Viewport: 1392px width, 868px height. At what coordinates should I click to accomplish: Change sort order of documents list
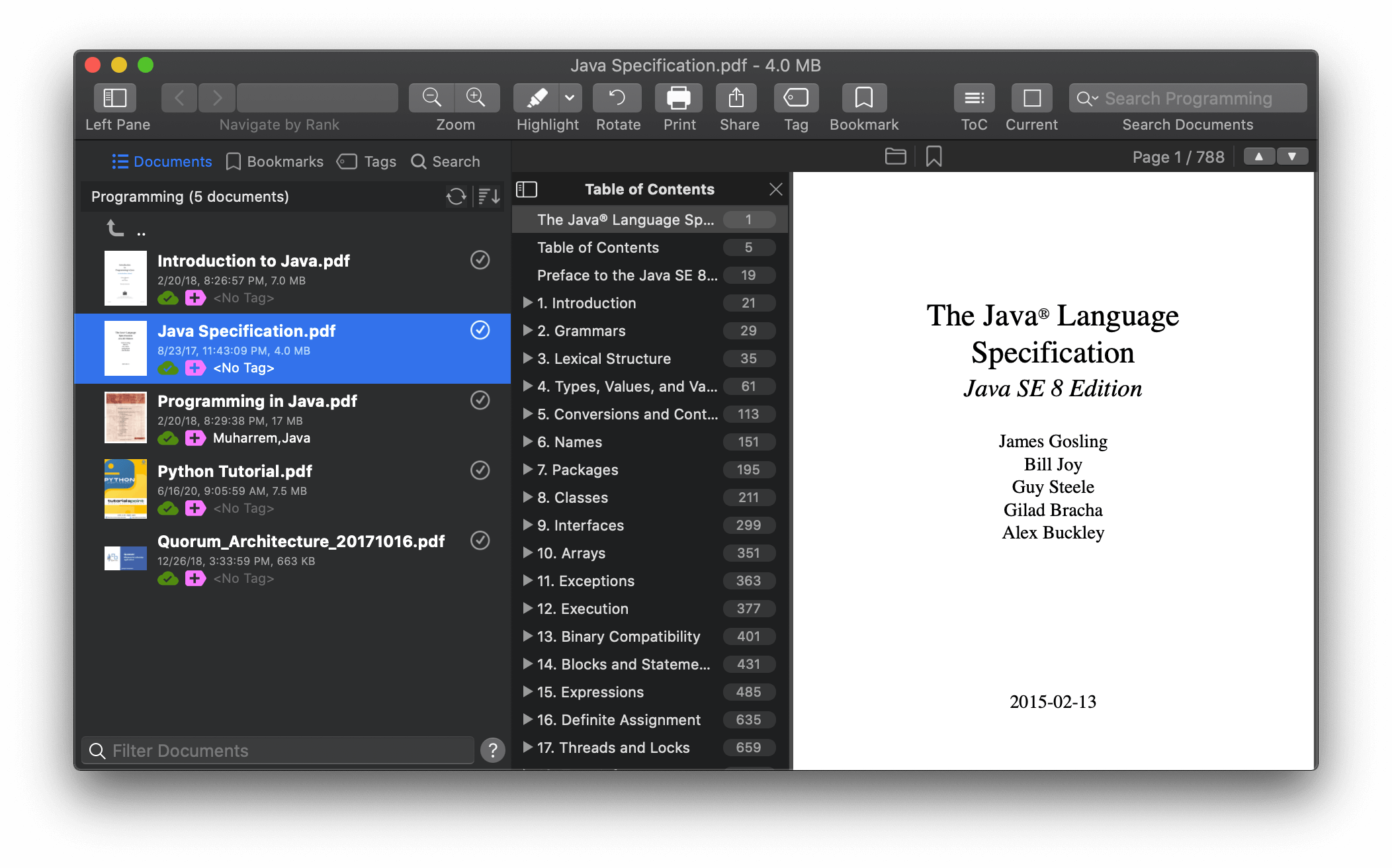pyautogui.click(x=489, y=196)
